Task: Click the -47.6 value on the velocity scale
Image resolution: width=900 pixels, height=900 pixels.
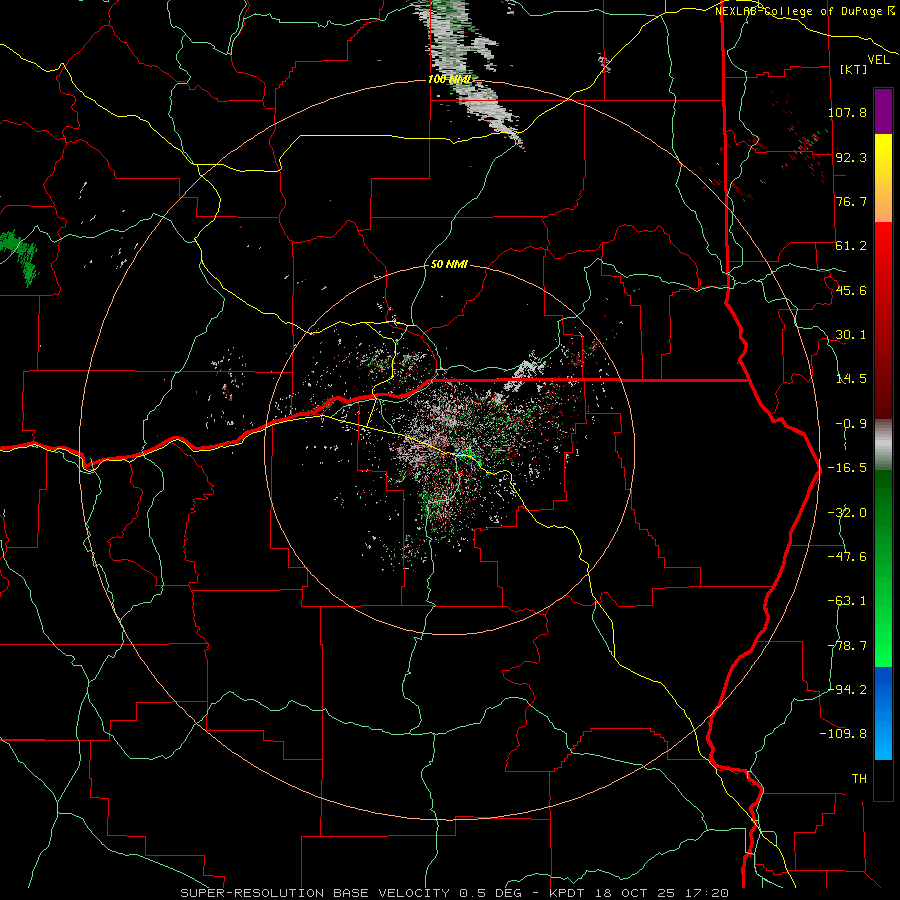Action: click(x=847, y=557)
